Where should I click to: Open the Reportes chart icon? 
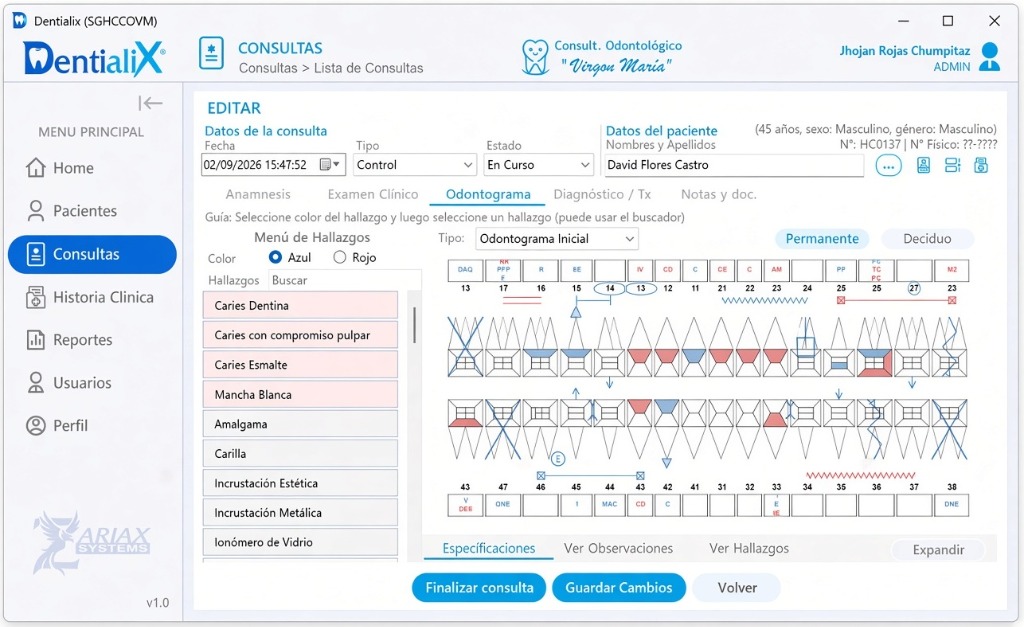click(35, 340)
